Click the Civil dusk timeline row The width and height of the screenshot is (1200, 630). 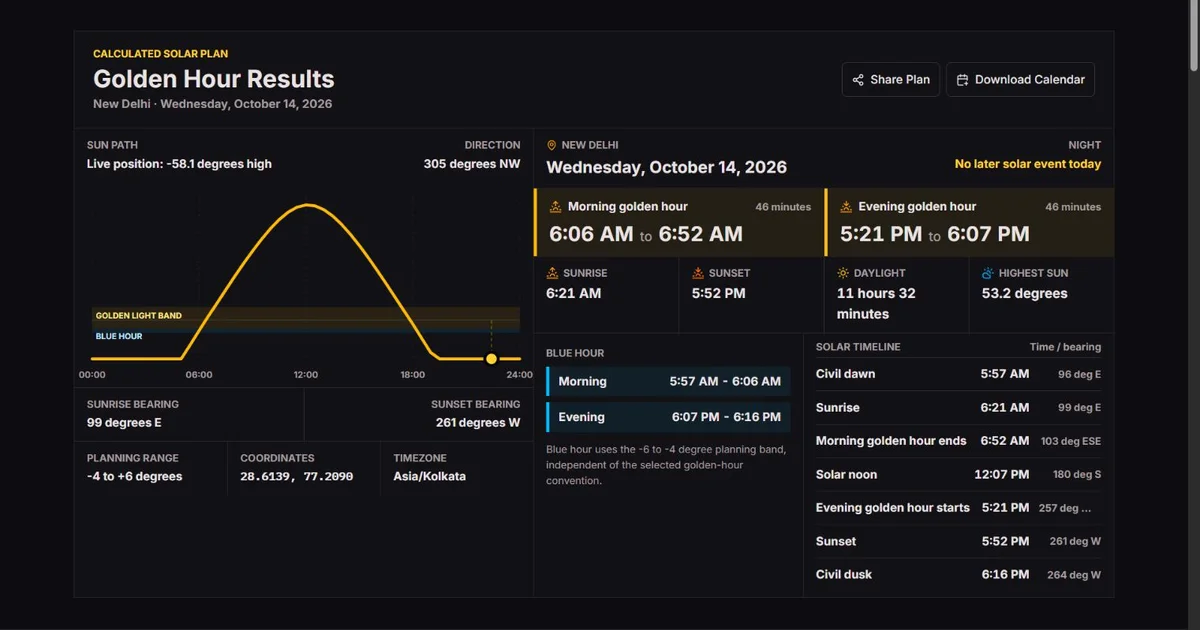pos(958,575)
